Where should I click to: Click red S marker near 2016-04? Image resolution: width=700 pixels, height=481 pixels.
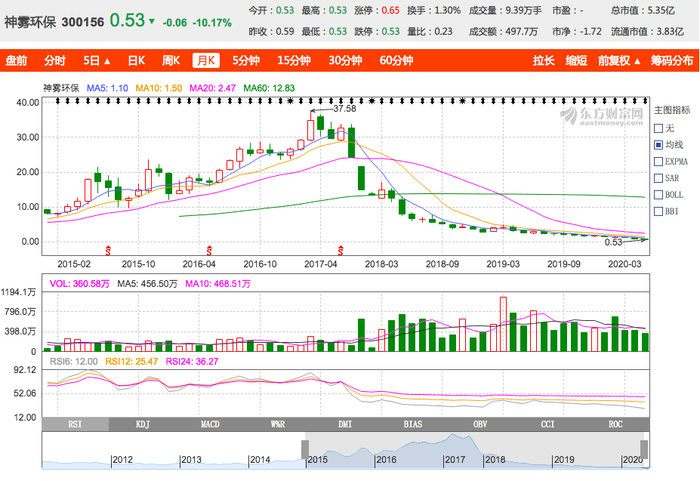[x=209, y=250]
